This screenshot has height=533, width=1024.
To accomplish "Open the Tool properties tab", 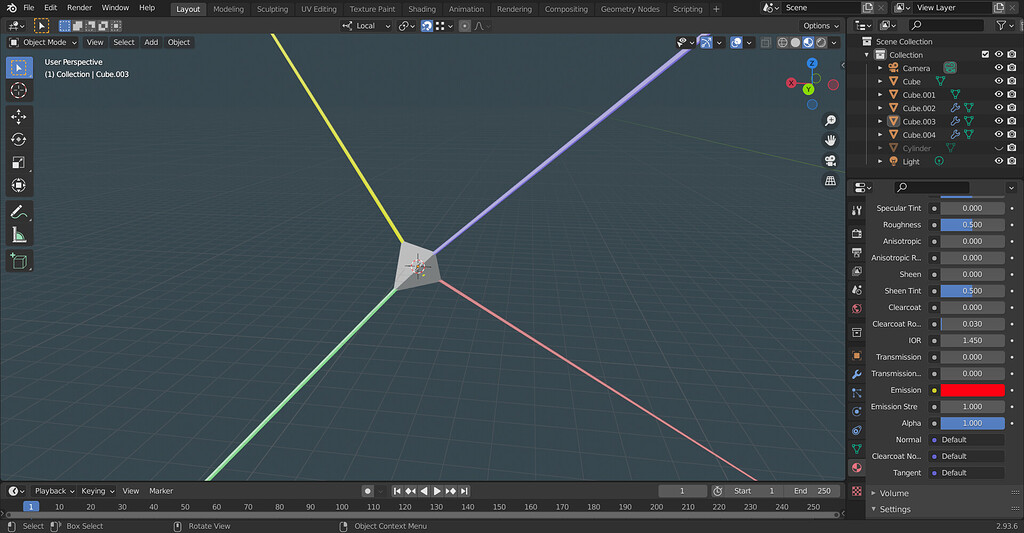I will coord(857,210).
